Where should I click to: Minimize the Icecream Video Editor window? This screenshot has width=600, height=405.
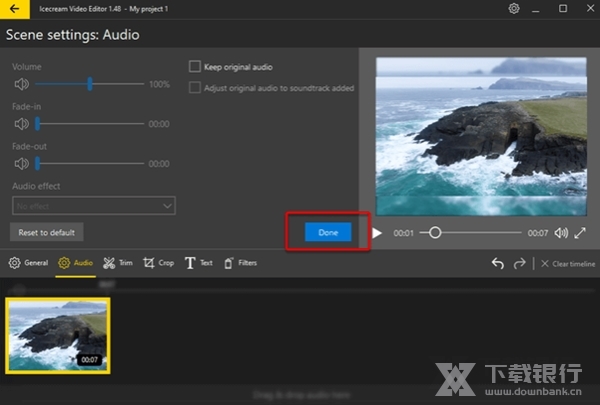pyautogui.click(x=536, y=9)
